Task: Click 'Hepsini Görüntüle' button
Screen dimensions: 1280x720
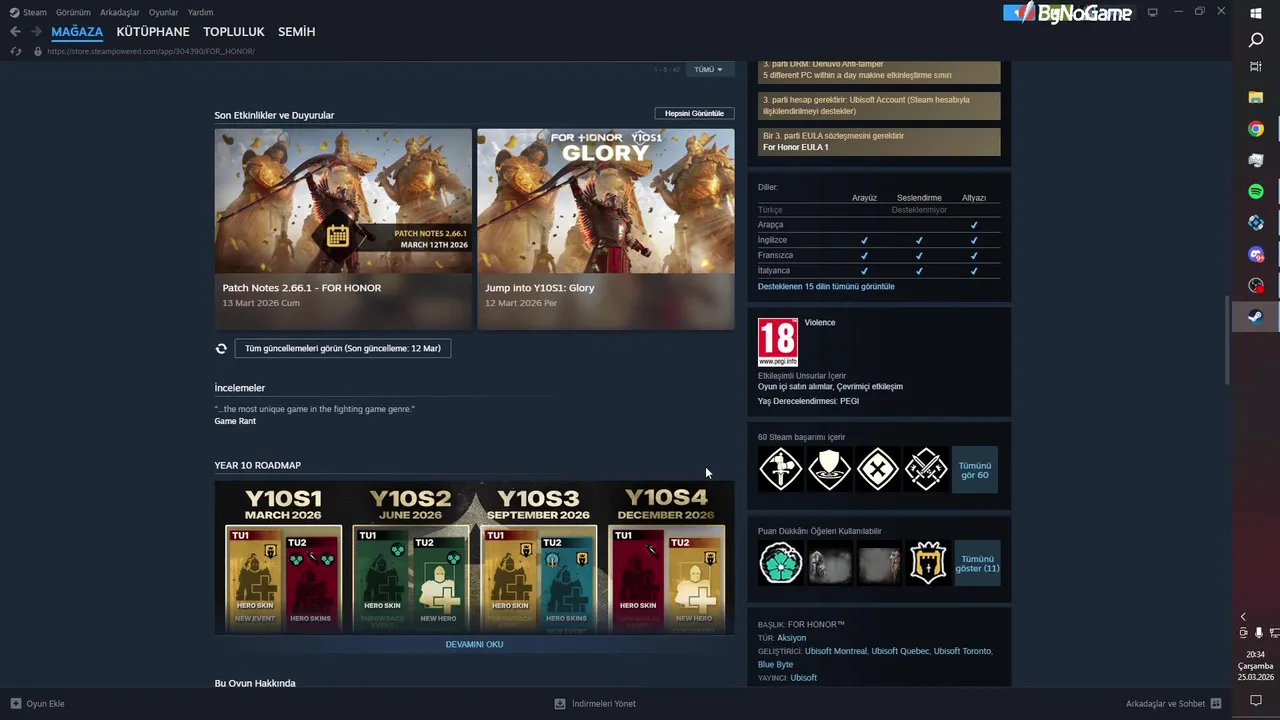Action: (x=694, y=113)
